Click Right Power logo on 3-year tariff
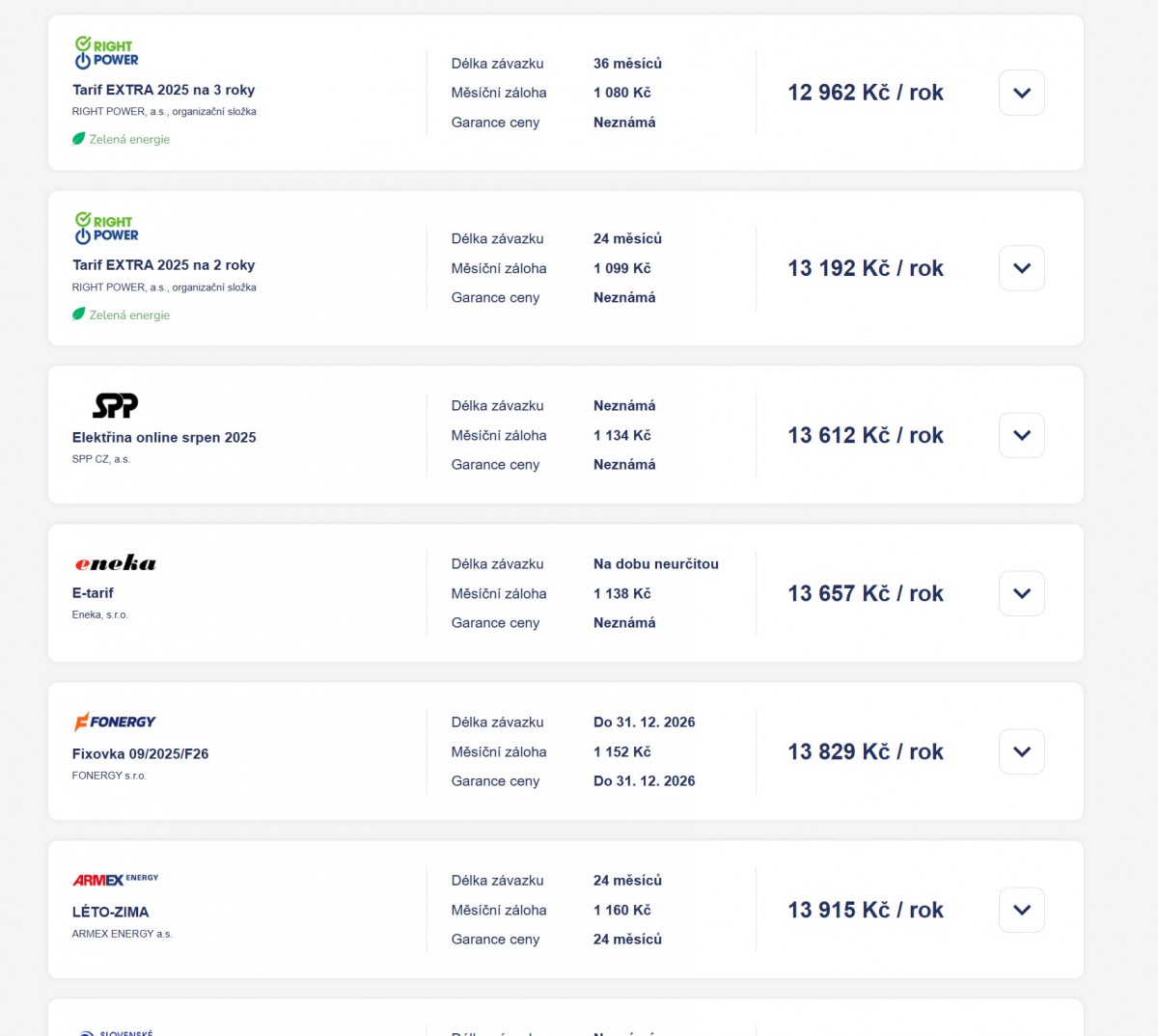The width and height of the screenshot is (1158, 1036). pos(106,53)
